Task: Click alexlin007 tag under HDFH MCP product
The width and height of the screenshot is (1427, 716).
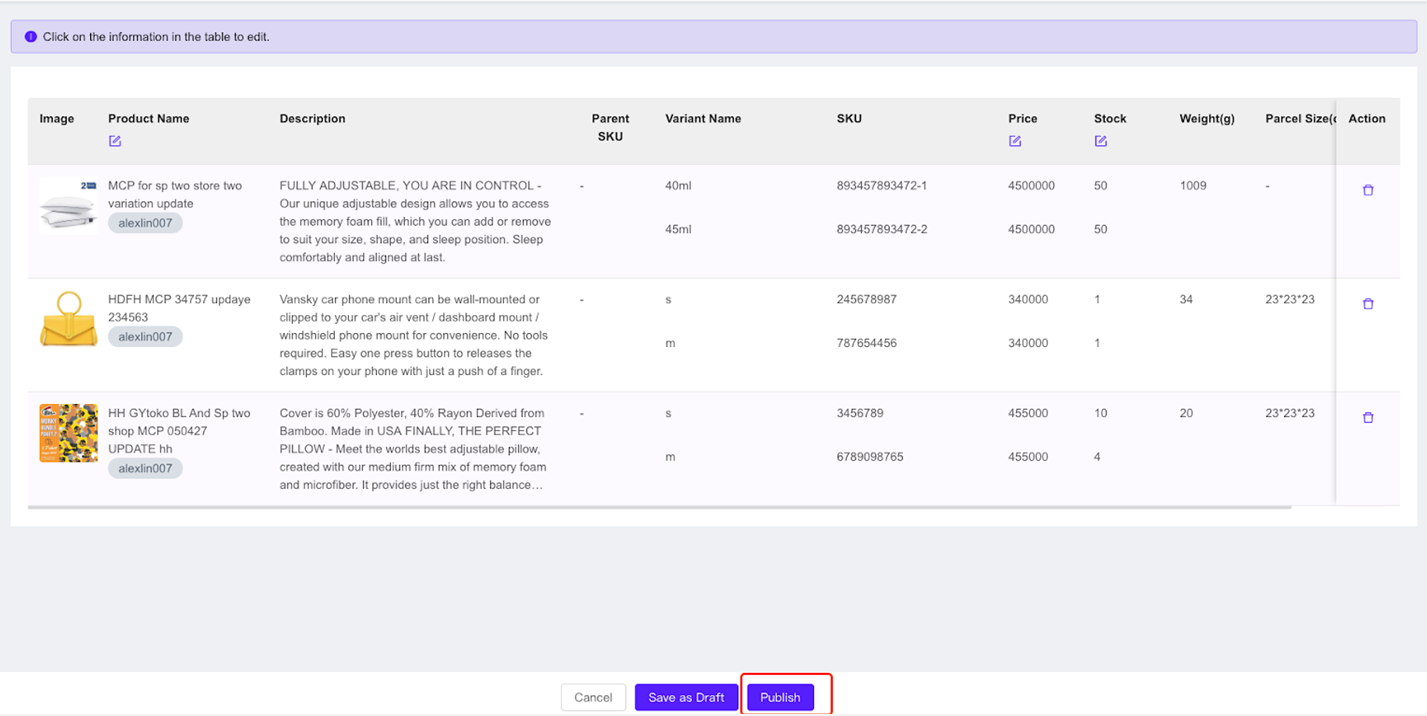Action: pos(145,337)
